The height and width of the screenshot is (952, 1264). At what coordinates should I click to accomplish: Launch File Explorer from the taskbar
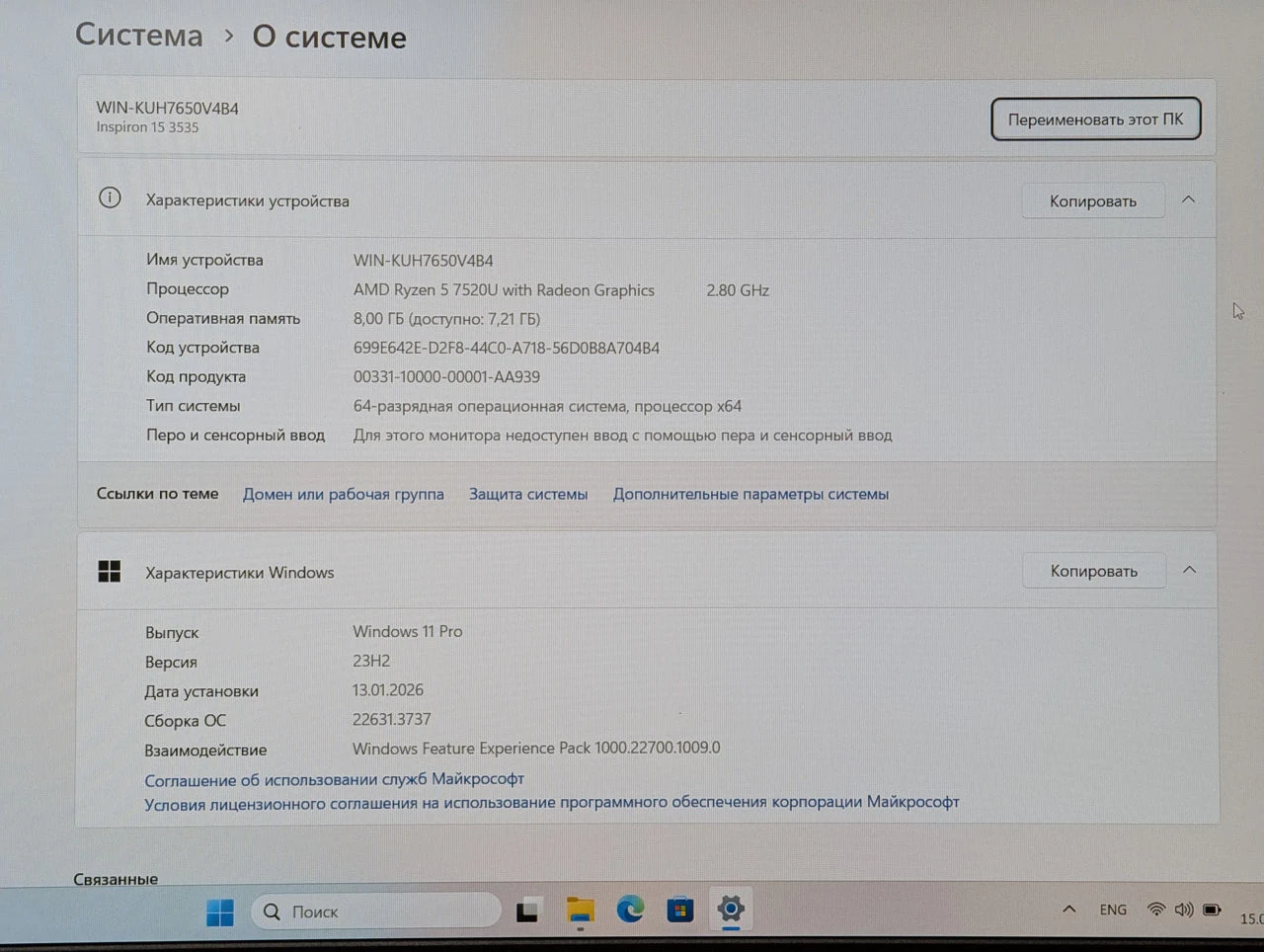(580, 911)
